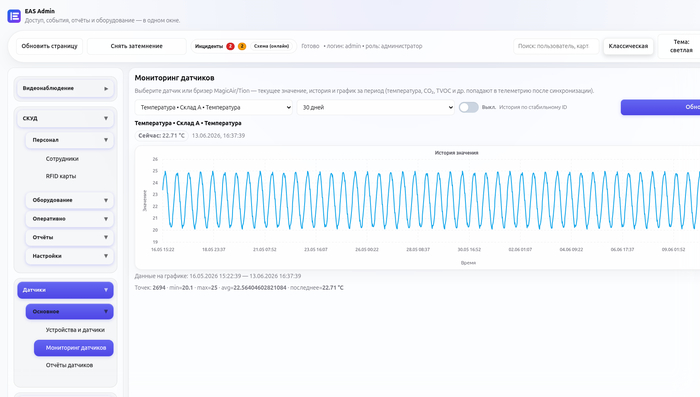Image resolution: width=700 pixels, height=397 pixels.
Task: Open the Схема (онлайн) view
Action: [271, 46]
